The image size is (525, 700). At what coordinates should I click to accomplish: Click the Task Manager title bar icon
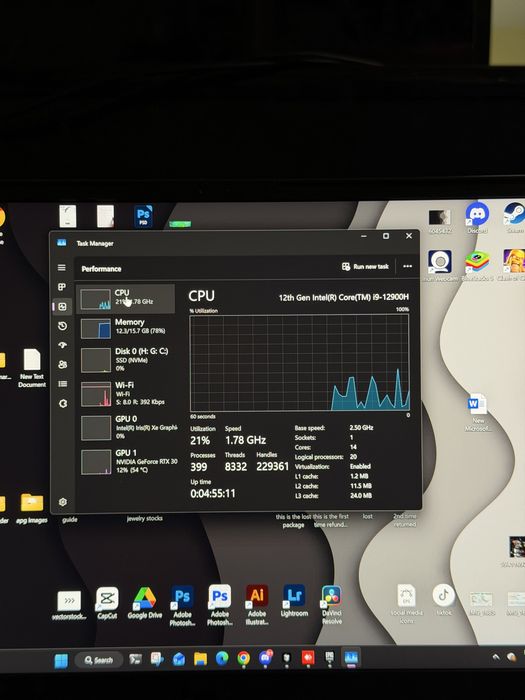[62, 242]
